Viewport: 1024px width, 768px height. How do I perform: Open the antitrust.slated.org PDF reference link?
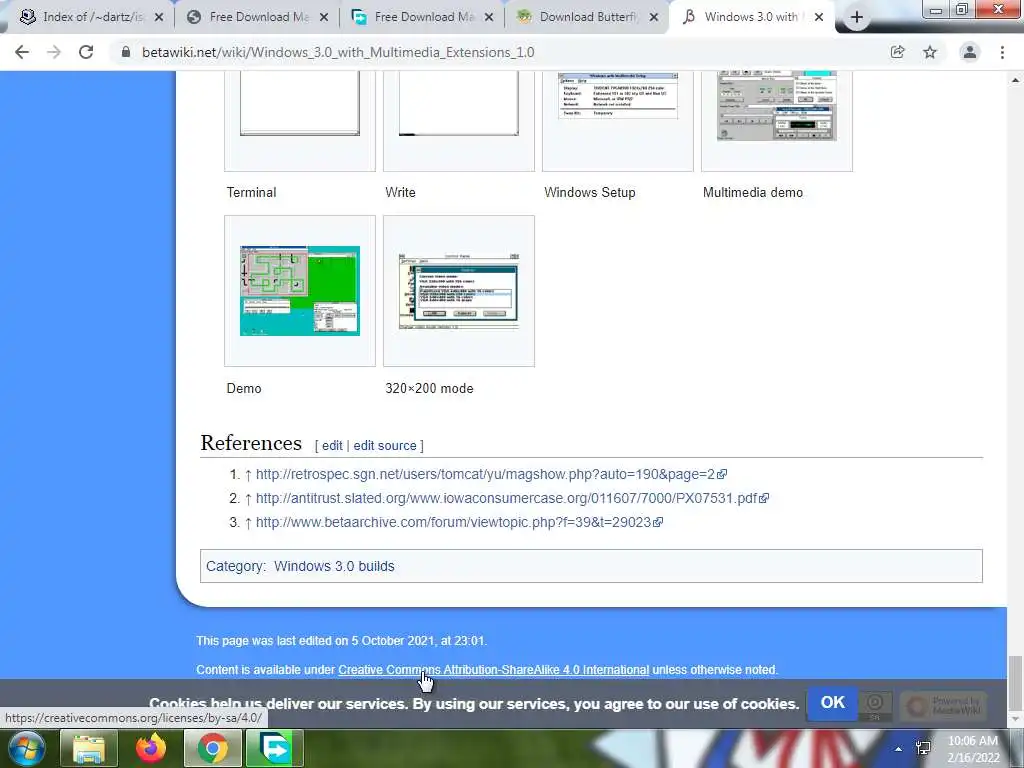point(512,498)
